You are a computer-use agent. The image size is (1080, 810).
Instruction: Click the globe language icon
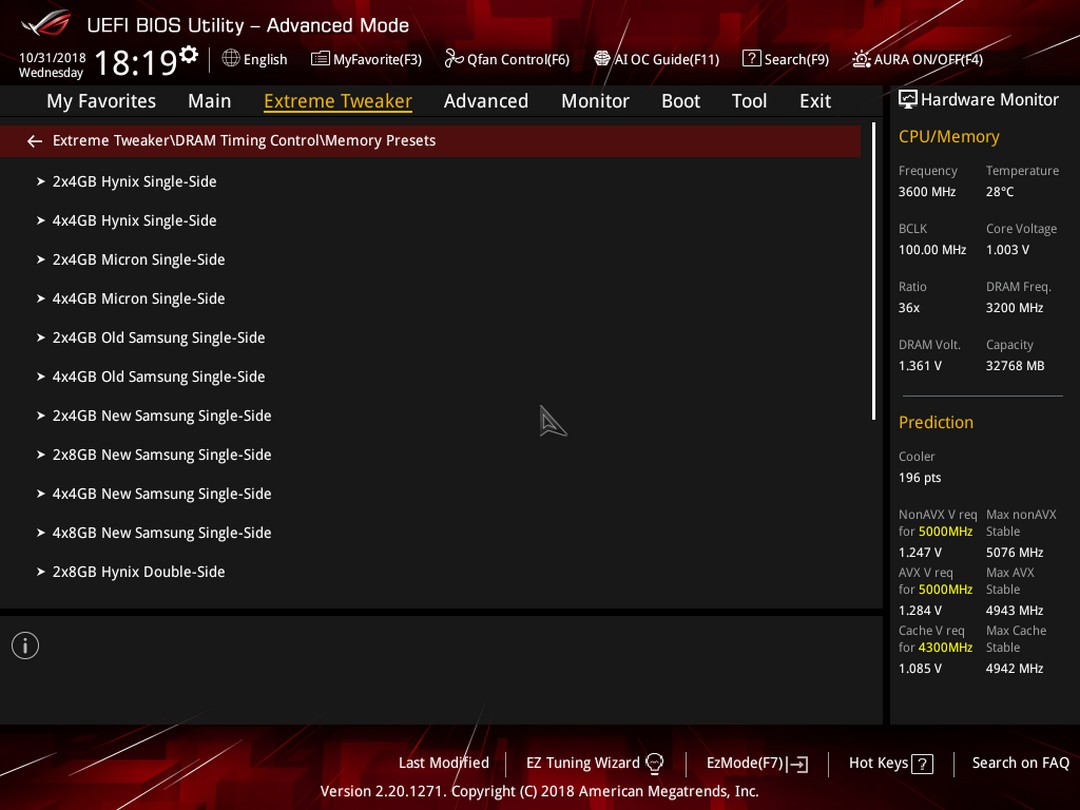click(231, 59)
